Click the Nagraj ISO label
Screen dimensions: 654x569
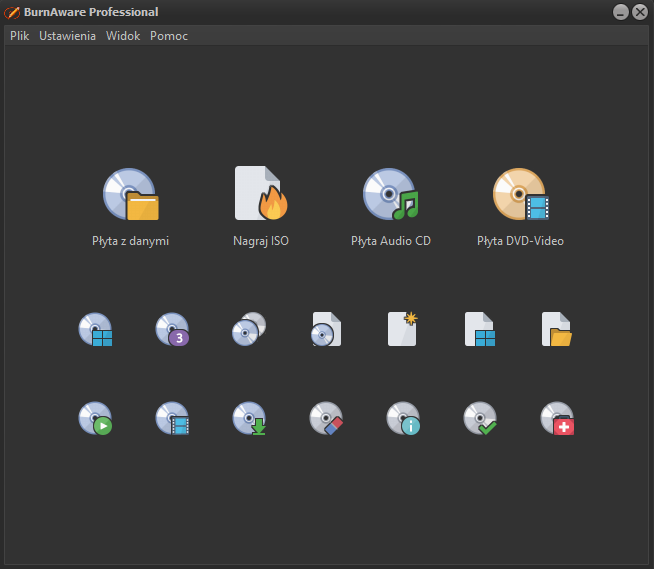tap(261, 241)
